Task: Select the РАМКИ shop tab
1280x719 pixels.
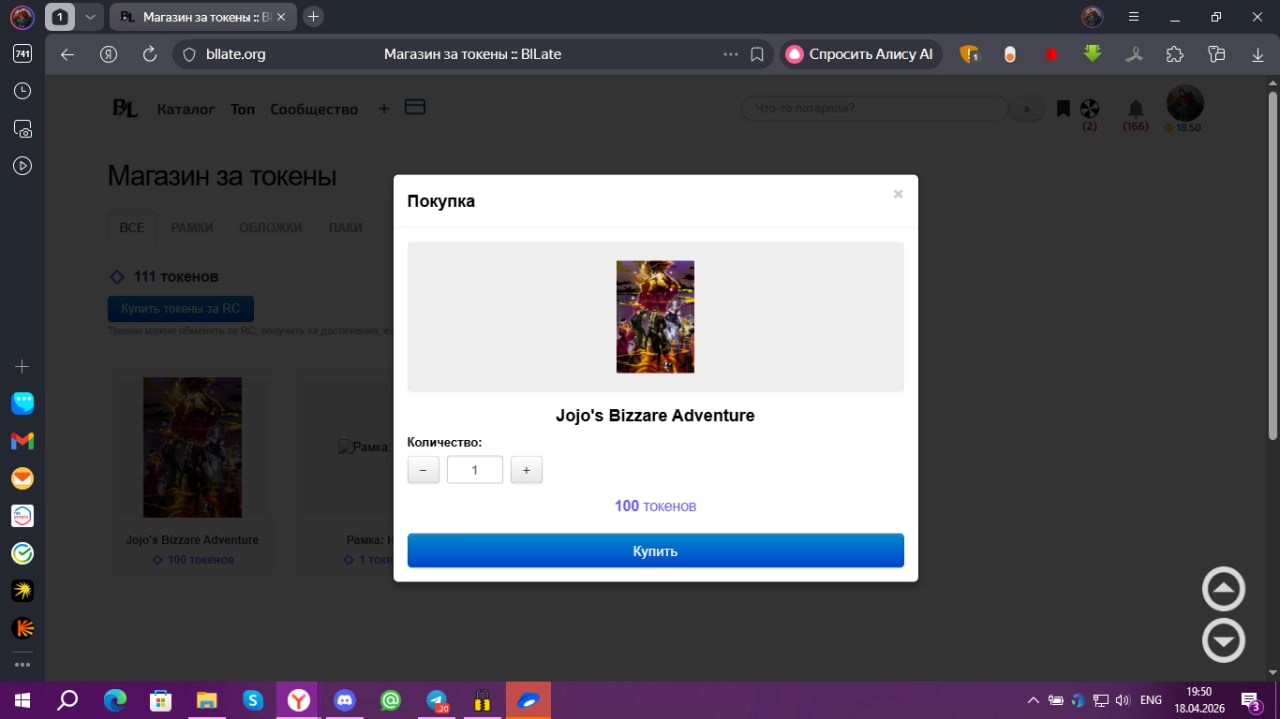Action: coord(192,227)
